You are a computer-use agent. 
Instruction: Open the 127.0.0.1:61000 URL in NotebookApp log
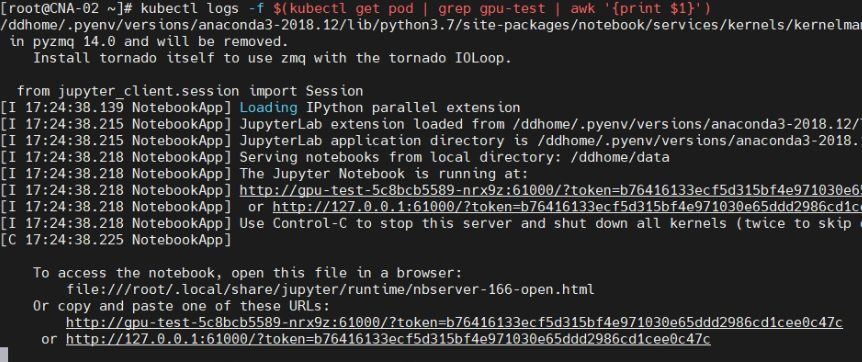coord(567,207)
